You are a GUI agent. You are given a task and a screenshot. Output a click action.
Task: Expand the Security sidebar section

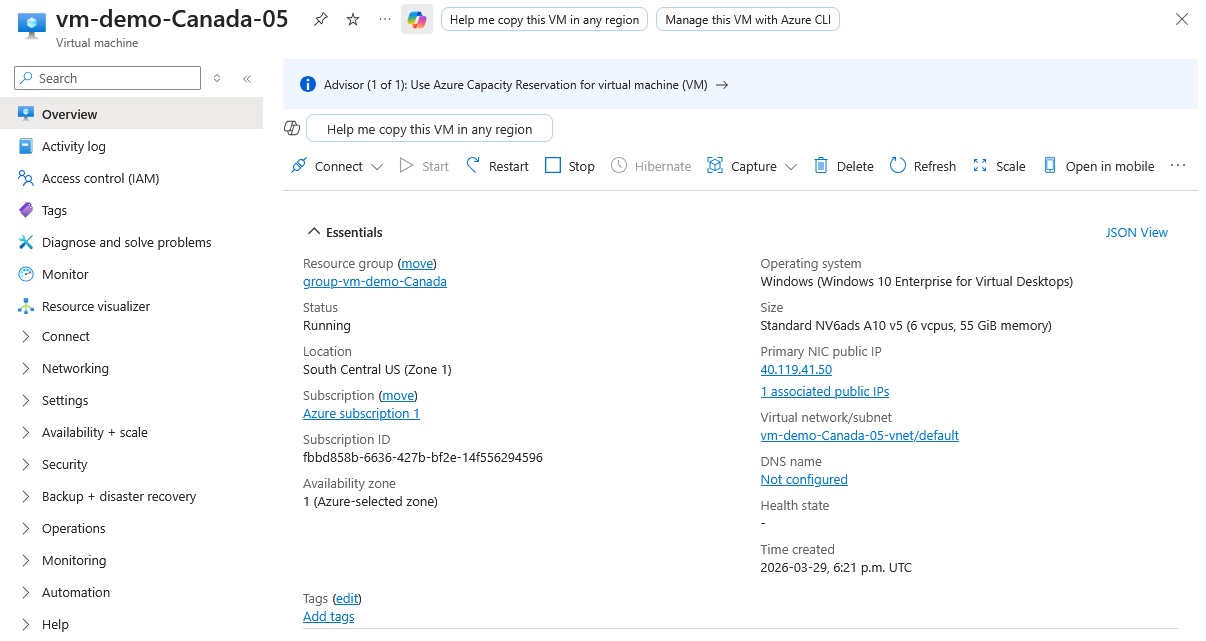click(x=65, y=464)
